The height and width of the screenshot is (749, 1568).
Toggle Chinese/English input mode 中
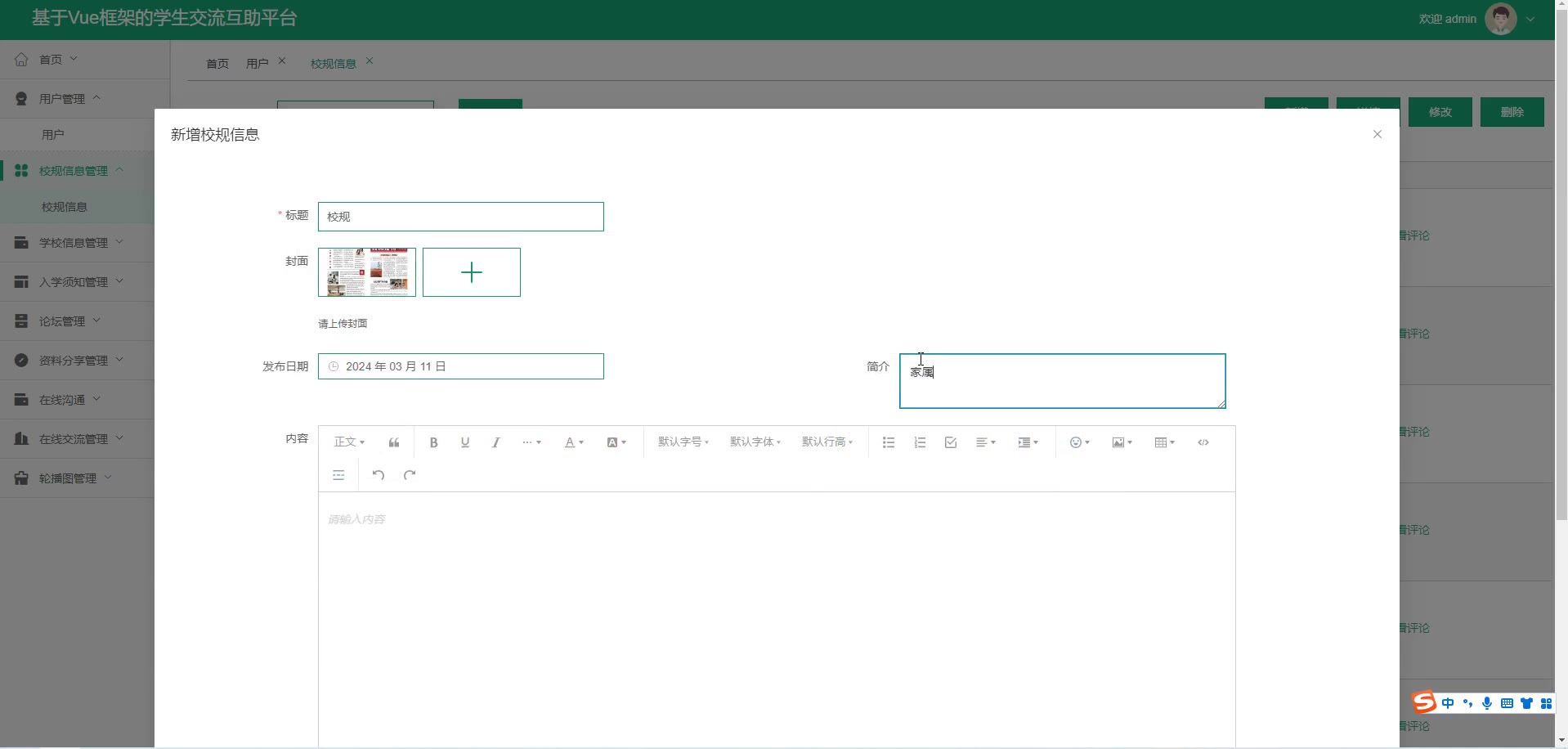point(1448,703)
